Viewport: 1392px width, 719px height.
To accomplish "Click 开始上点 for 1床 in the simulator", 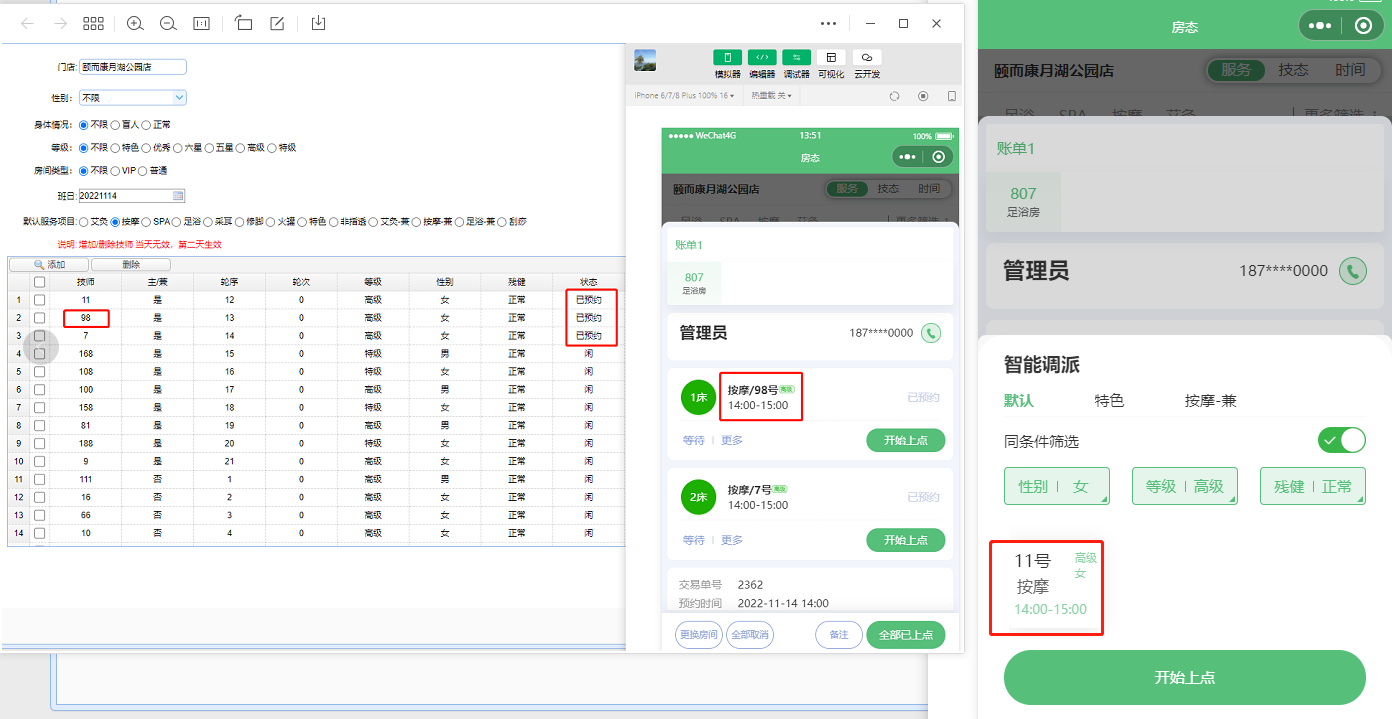I will coord(905,440).
